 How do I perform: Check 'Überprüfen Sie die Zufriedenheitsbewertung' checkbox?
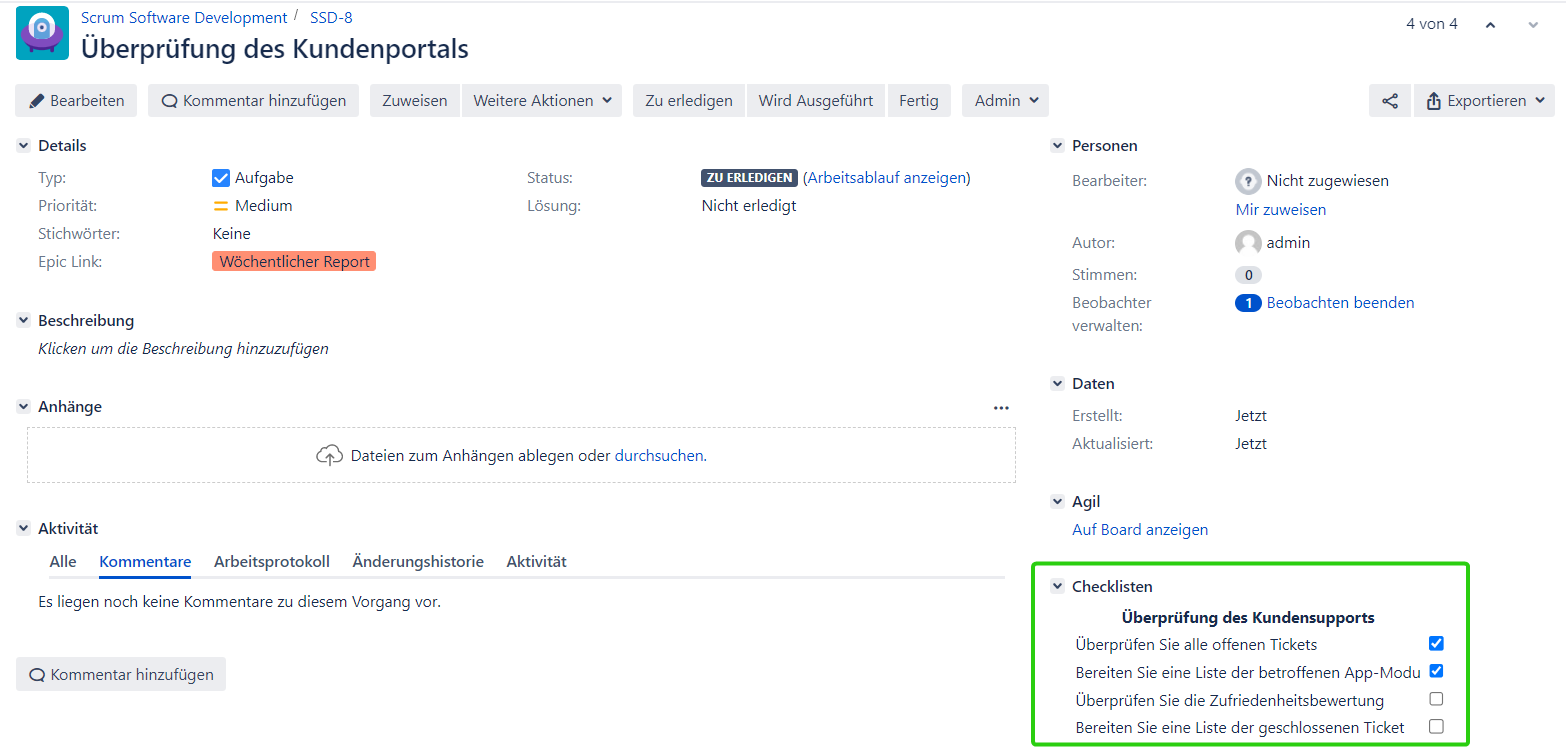coord(1436,699)
